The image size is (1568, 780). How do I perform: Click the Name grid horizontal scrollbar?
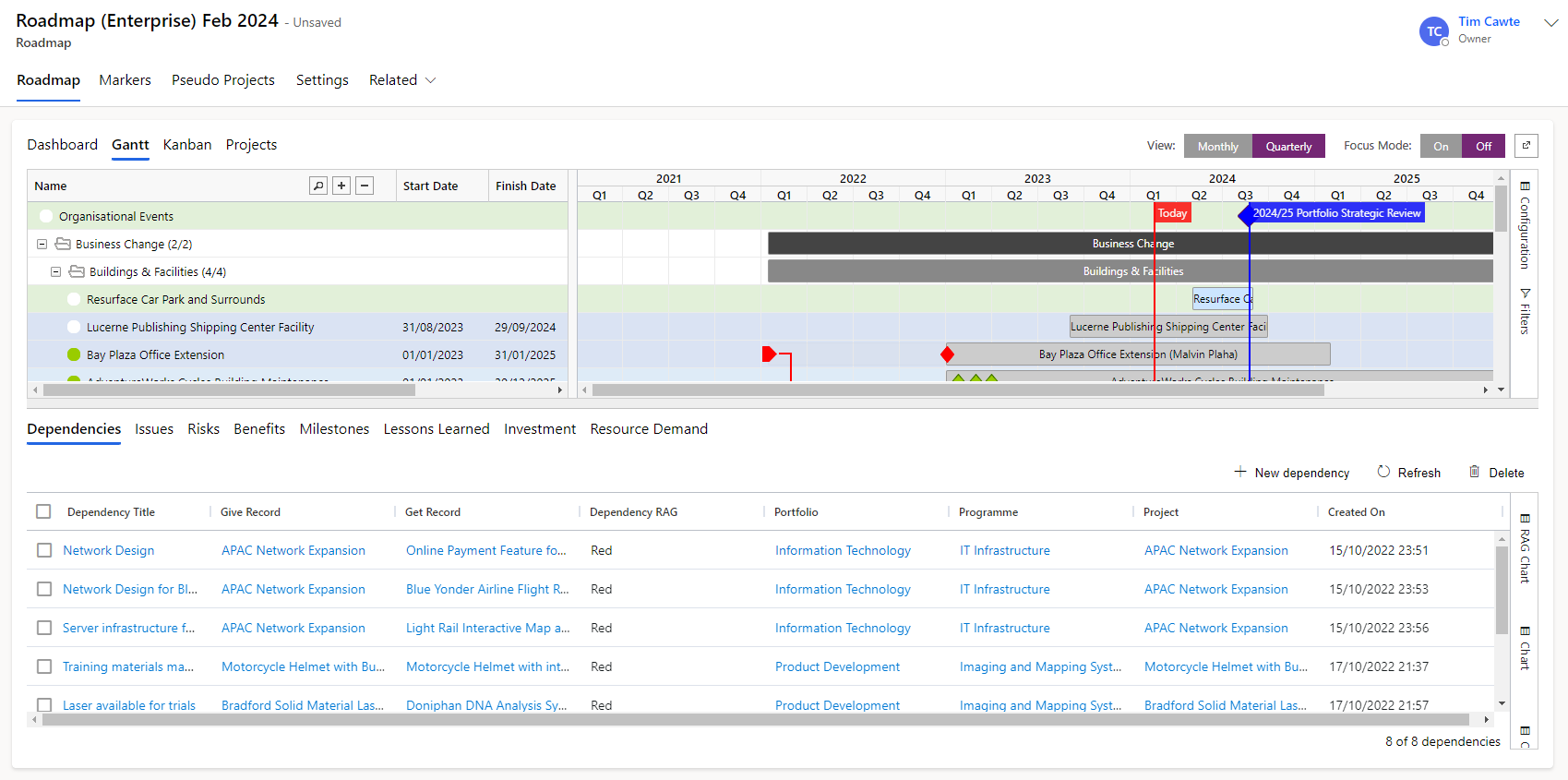[229, 390]
